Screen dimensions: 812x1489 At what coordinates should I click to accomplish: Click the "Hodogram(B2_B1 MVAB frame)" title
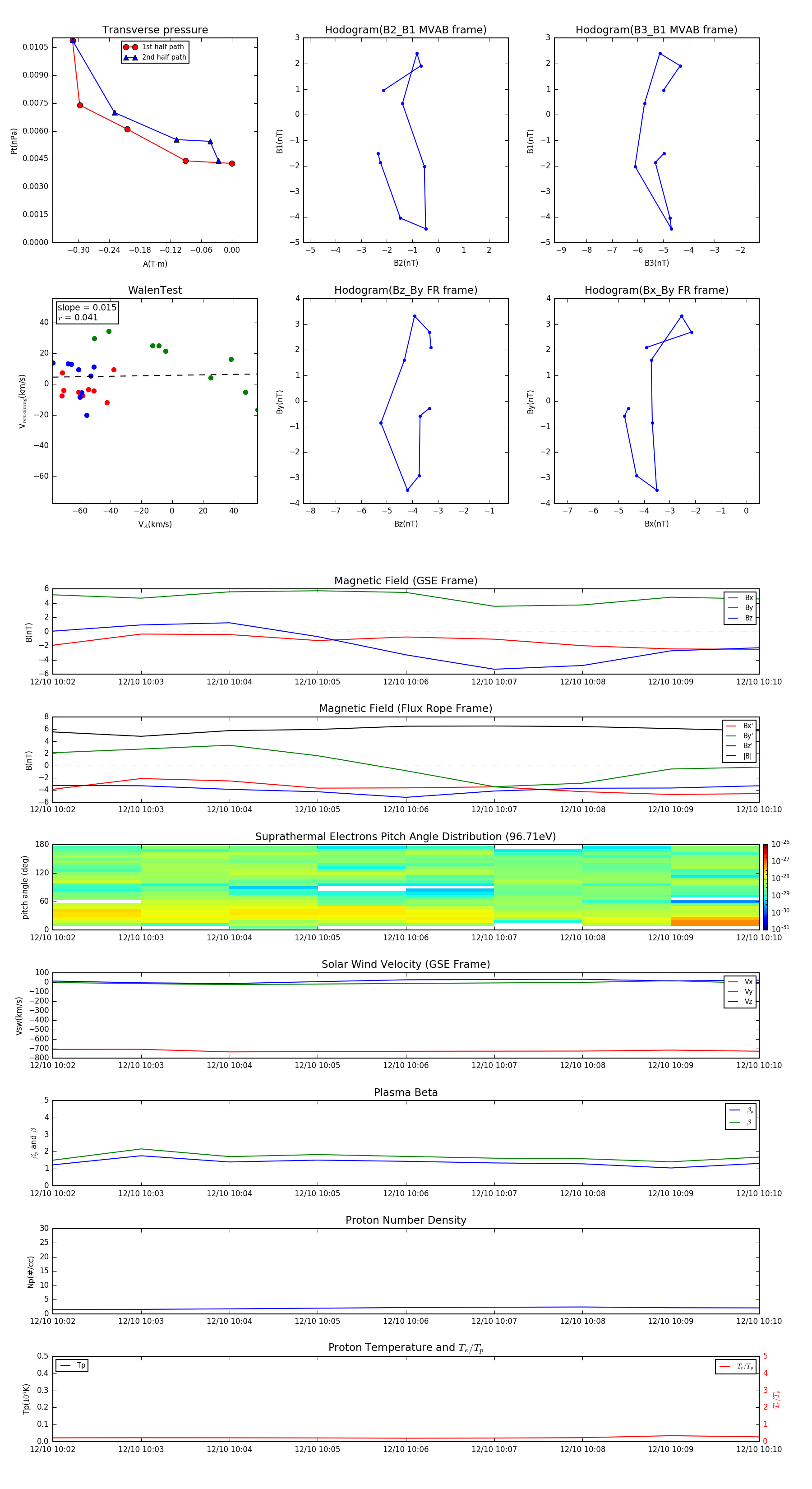click(x=406, y=30)
